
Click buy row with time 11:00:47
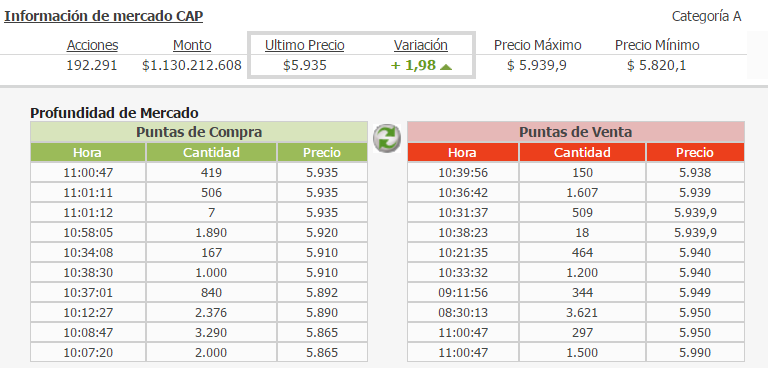tap(199, 172)
